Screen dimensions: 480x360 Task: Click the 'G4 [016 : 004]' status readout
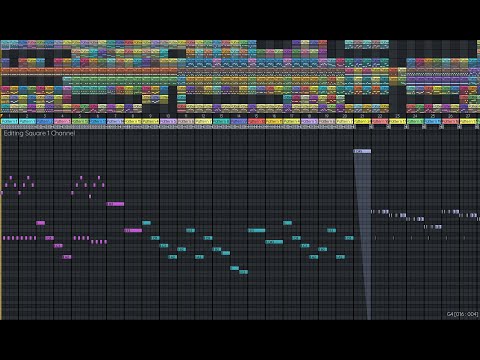[462, 314]
